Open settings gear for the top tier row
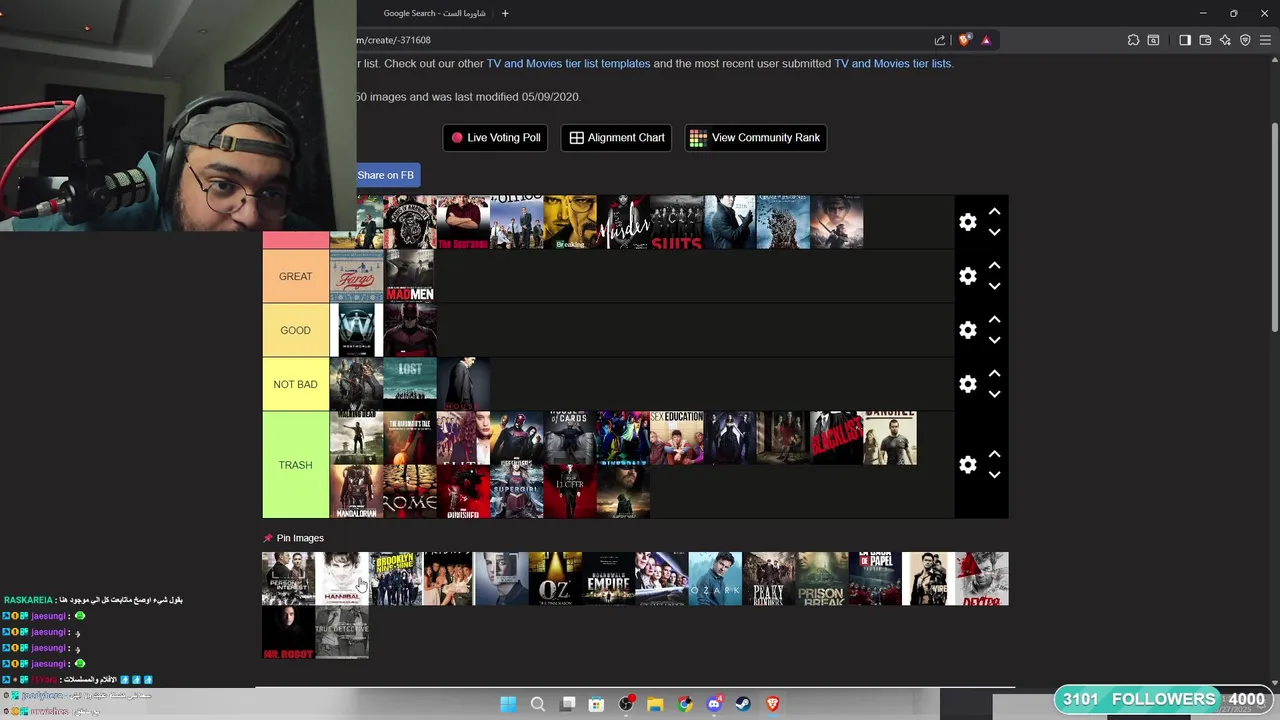The width and height of the screenshot is (1280, 720). click(967, 222)
